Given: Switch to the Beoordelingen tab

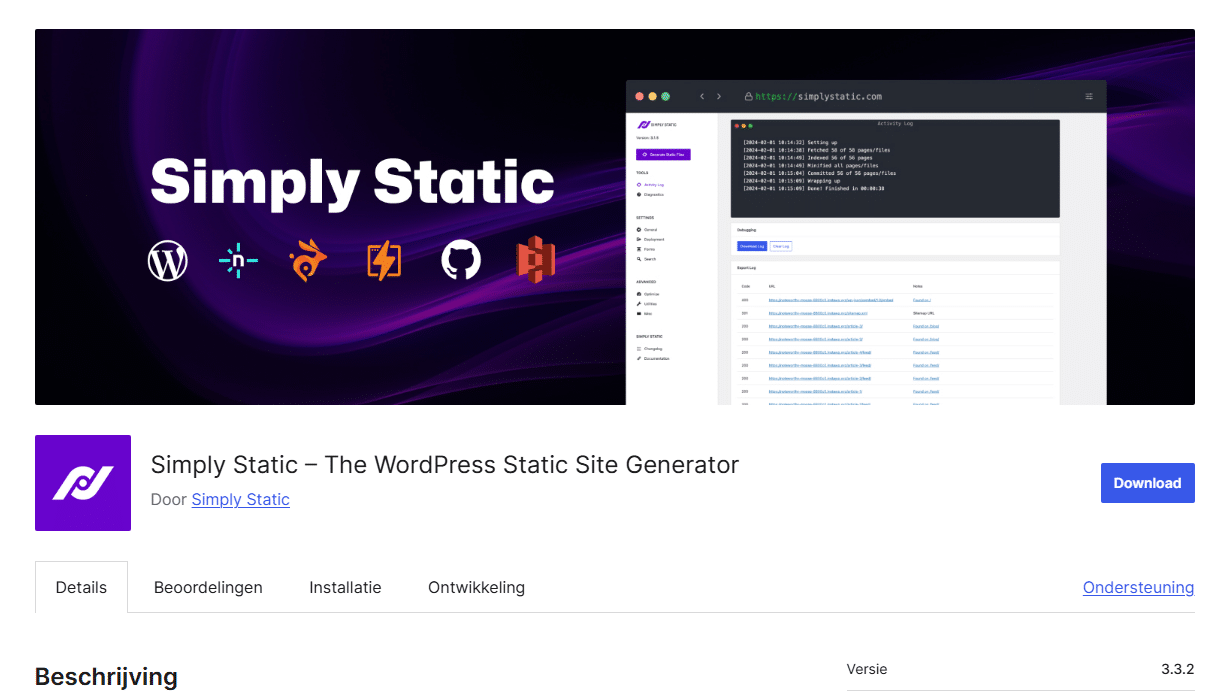Looking at the screenshot, I should pyautogui.click(x=208, y=587).
